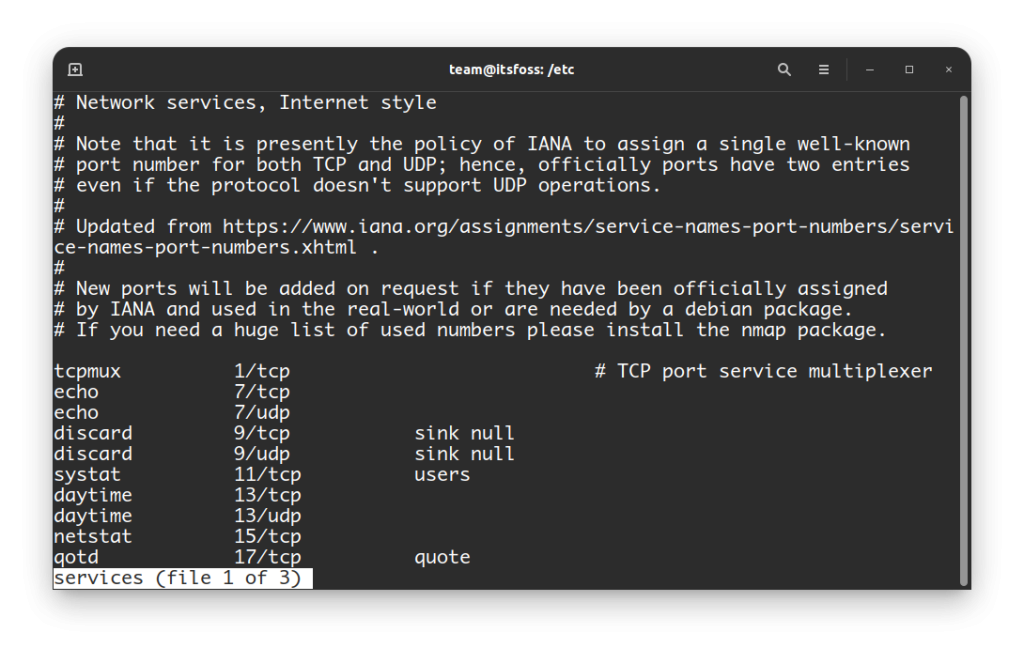Click the 'services (file 1 of 3)' status line
1024x648 pixels.
182,578
